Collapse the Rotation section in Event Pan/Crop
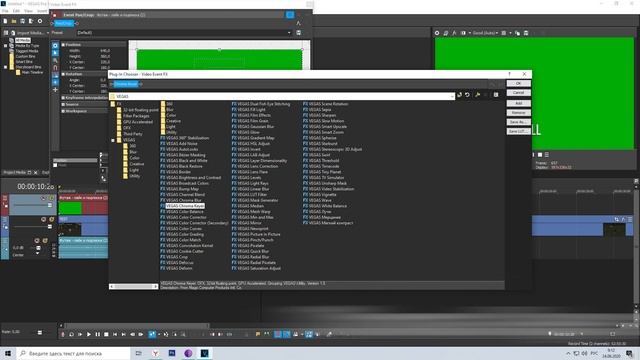Viewport: 640px width, 360px height. [63, 74]
